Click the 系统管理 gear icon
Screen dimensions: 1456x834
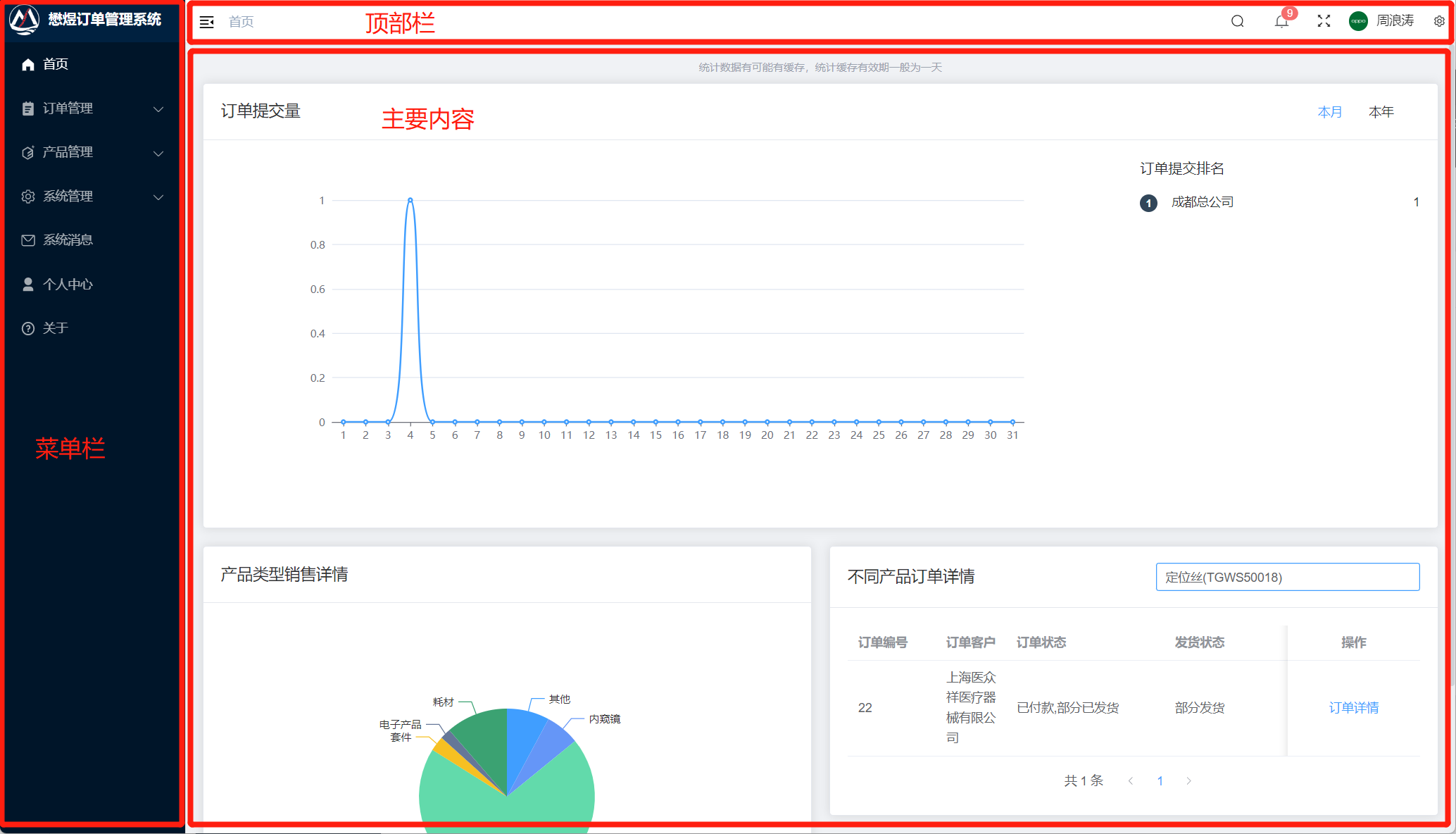(28, 197)
